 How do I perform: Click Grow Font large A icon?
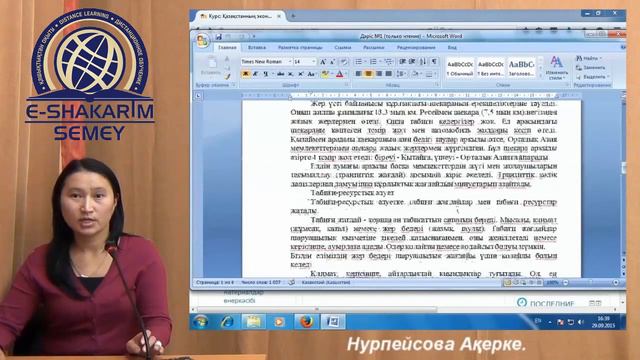click(x=322, y=62)
